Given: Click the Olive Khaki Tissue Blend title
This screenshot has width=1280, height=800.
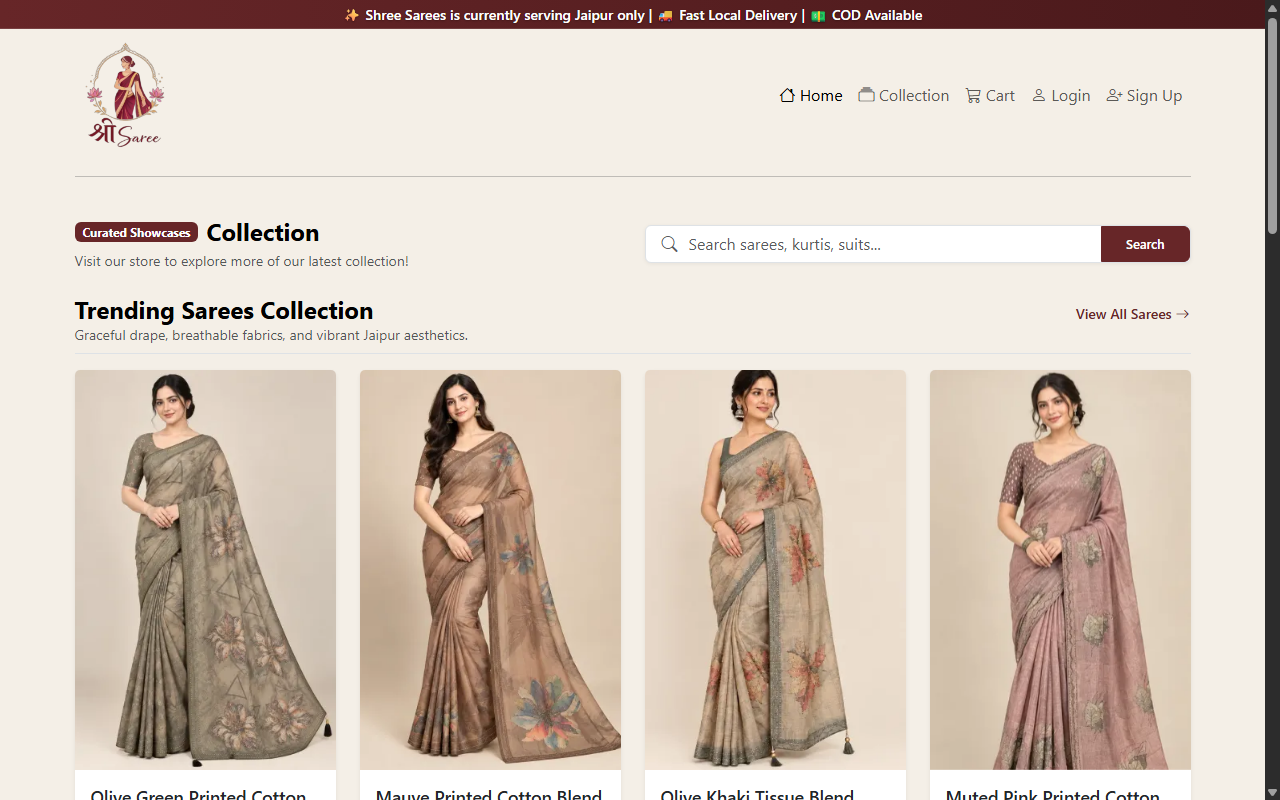Looking at the screenshot, I should tap(757, 795).
